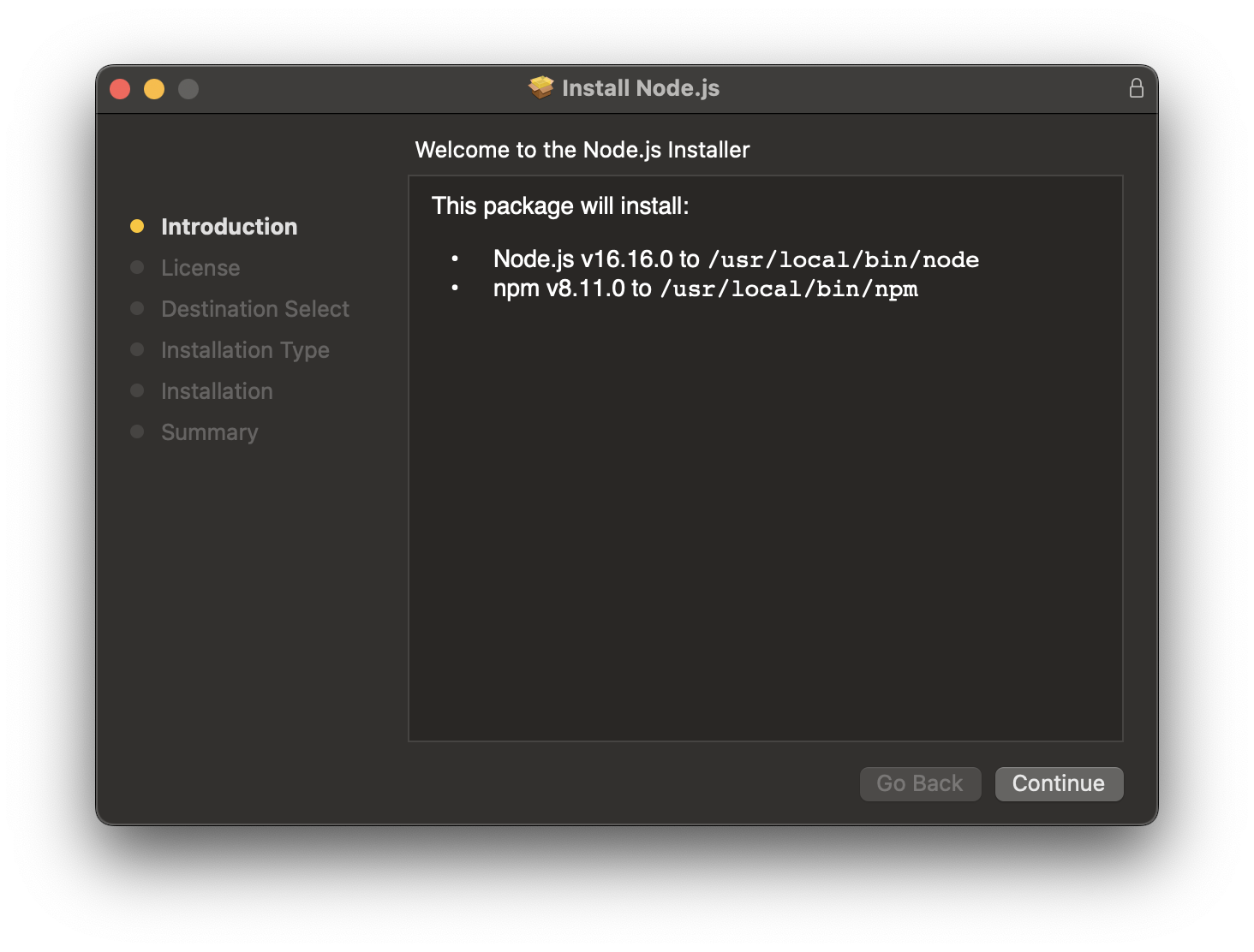Minimize the installer with yellow button
1254x952 pixels.
pyautogui.click(x=154, y=89)
